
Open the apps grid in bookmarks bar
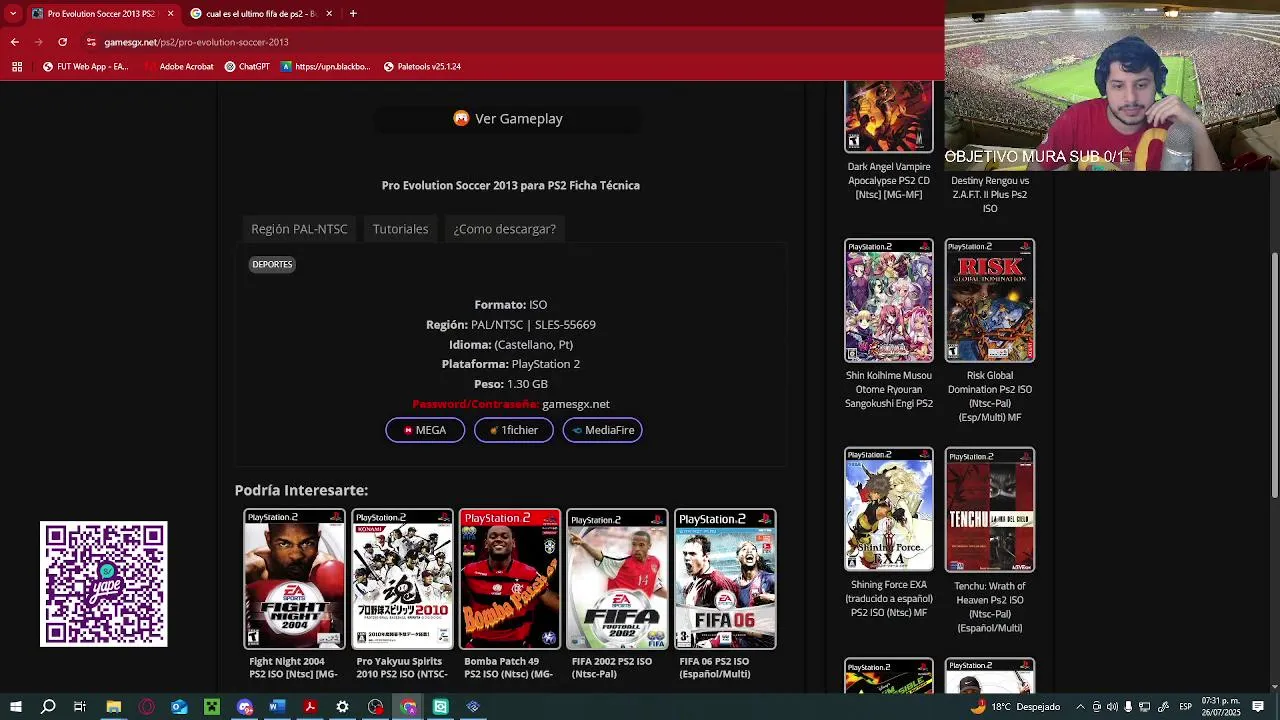17,67
